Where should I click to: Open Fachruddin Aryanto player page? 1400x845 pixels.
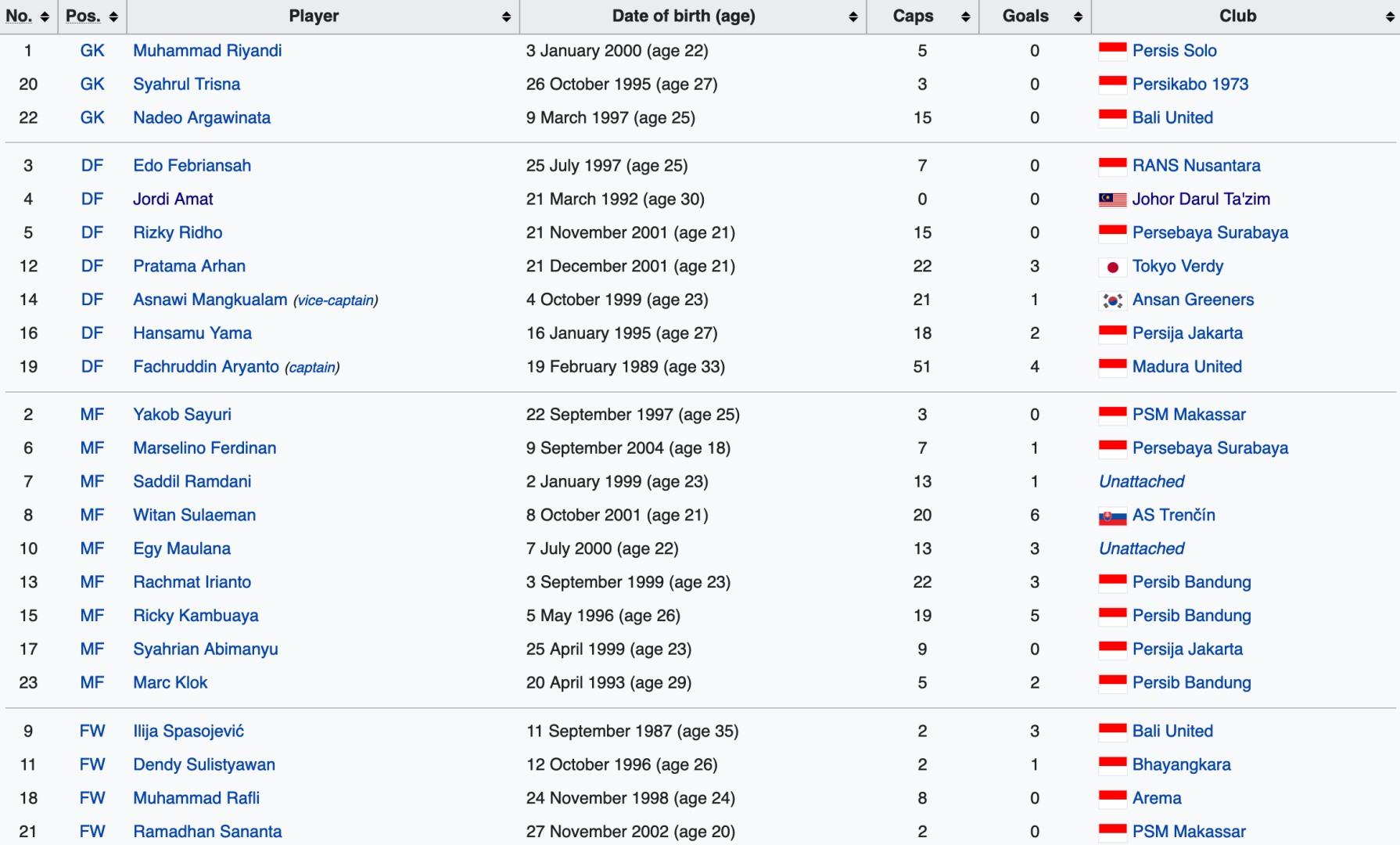(x=206, y=367)
